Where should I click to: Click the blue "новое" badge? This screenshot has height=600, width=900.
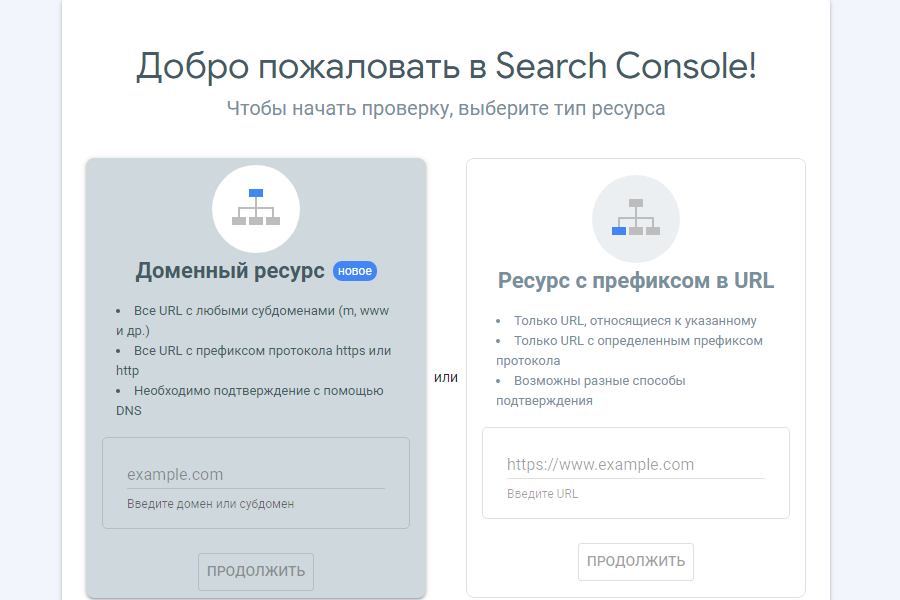[355, 271]
